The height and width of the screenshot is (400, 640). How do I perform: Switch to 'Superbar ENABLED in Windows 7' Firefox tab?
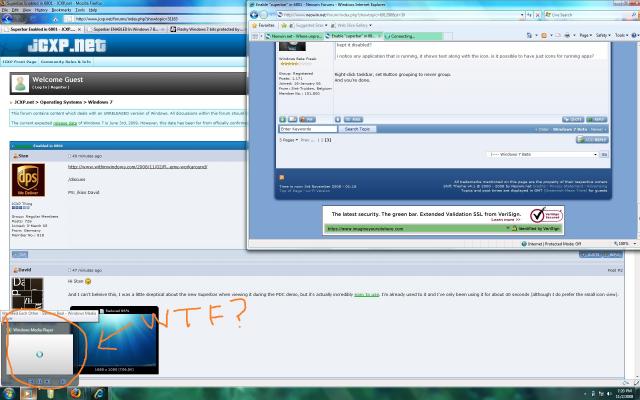tap(126, 29)
